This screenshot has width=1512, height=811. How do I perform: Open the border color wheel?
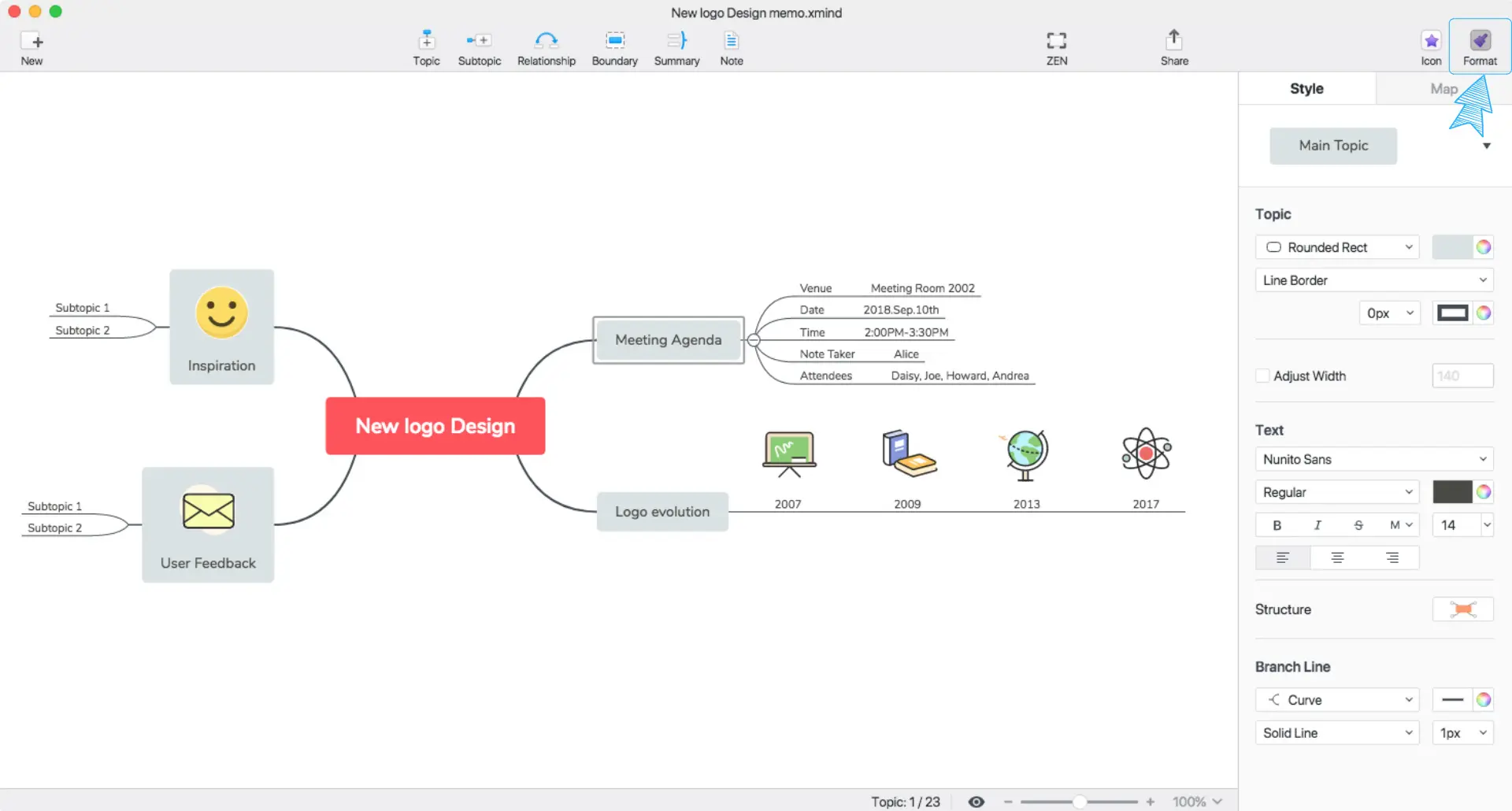pos(1484,313)
